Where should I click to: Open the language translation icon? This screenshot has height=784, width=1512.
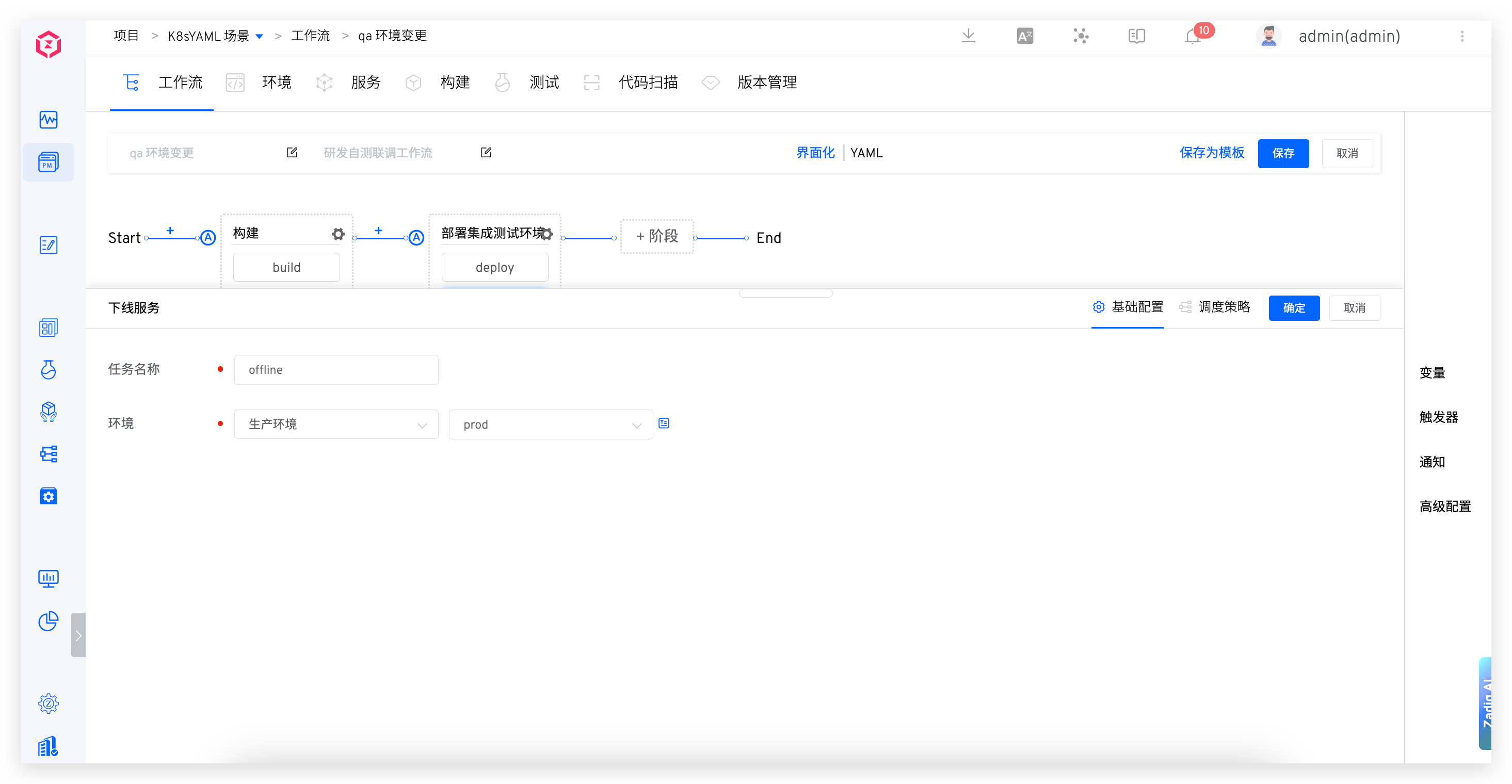click(x=1025, y=37)
